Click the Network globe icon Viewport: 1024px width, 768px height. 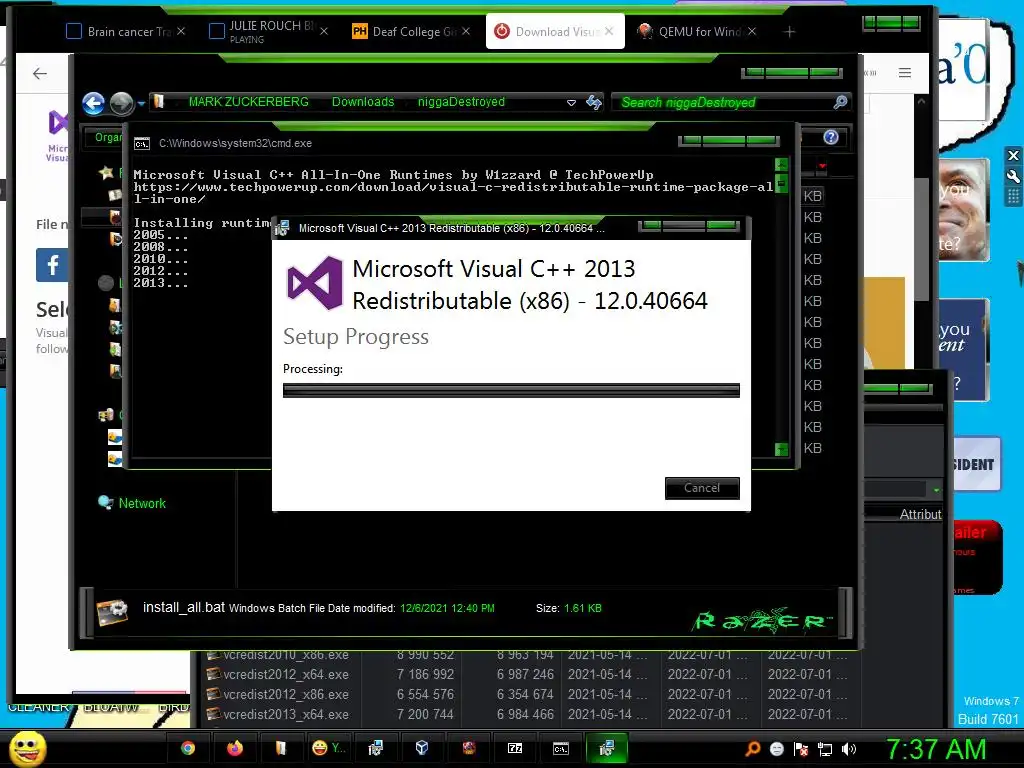click(106, 502)
